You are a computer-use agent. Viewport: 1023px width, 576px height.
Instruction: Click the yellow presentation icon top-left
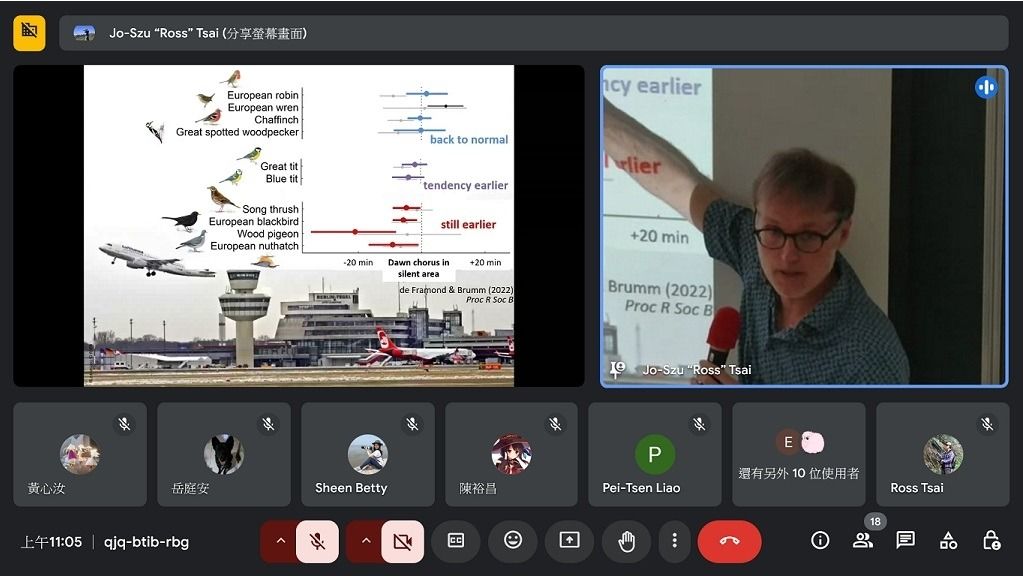point(29,32)
